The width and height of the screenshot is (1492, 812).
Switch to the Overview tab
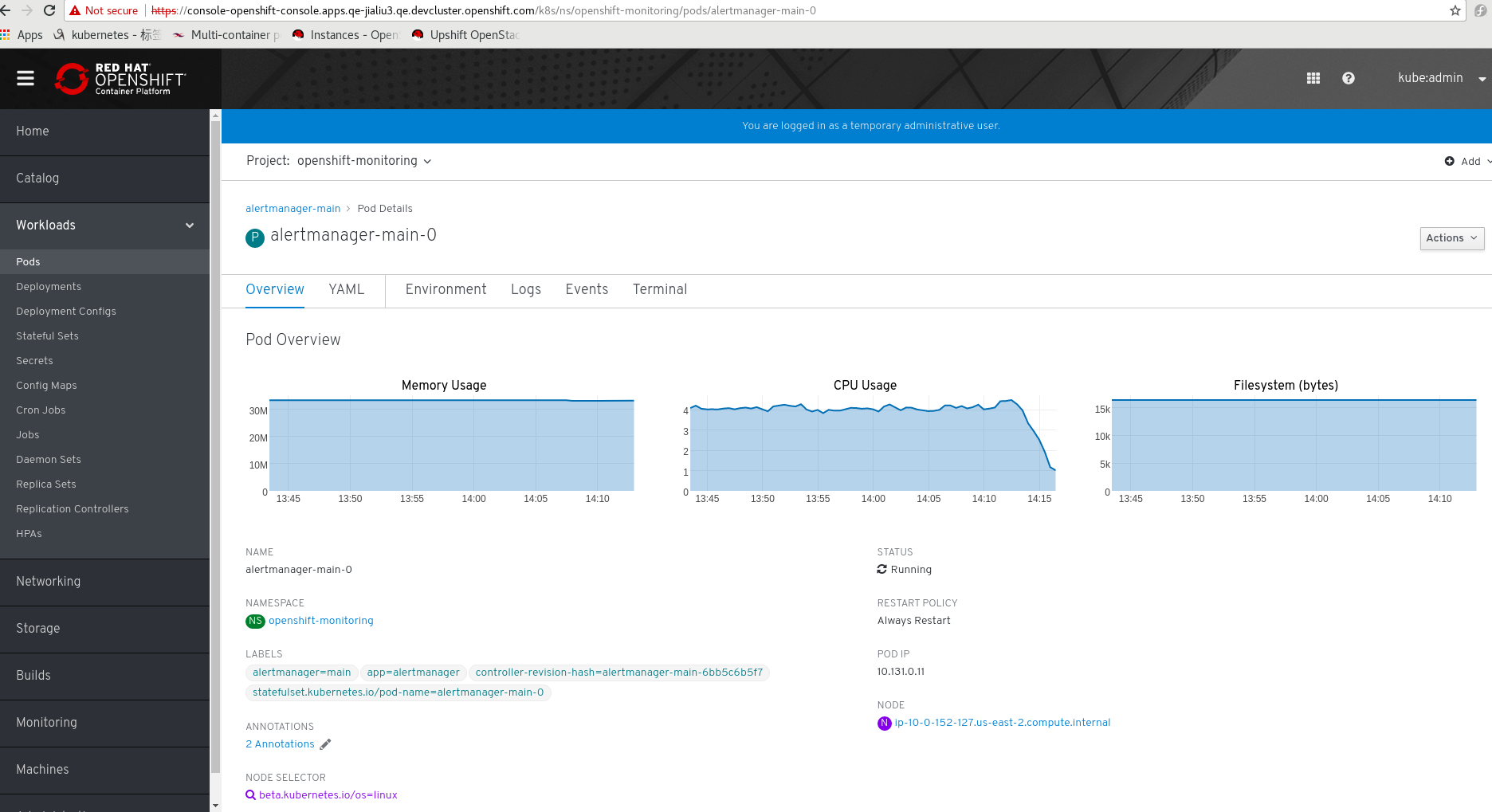[275, 289]
